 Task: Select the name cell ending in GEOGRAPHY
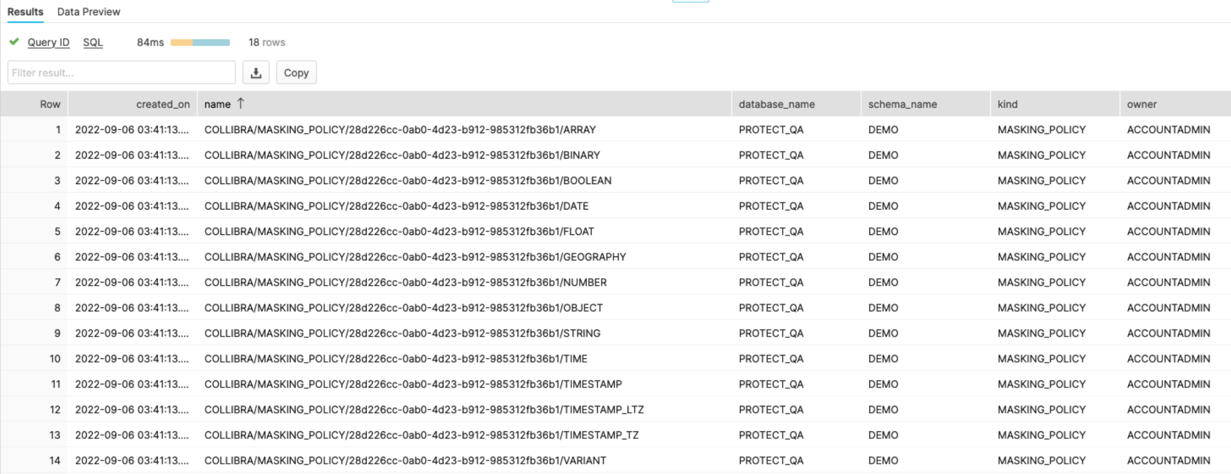(415, 257)
